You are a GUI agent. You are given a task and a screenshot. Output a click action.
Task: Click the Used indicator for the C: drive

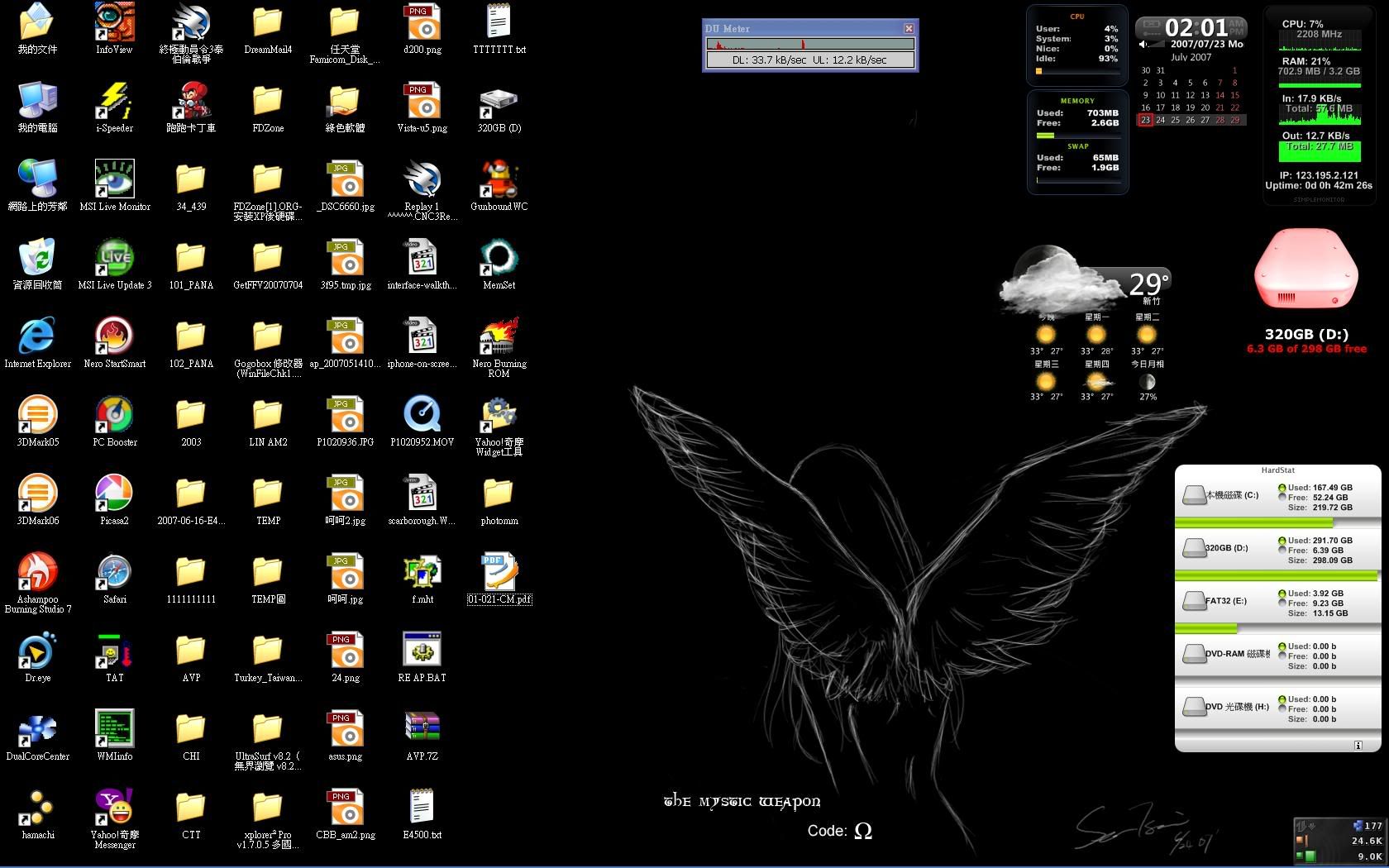point(1282,488)
